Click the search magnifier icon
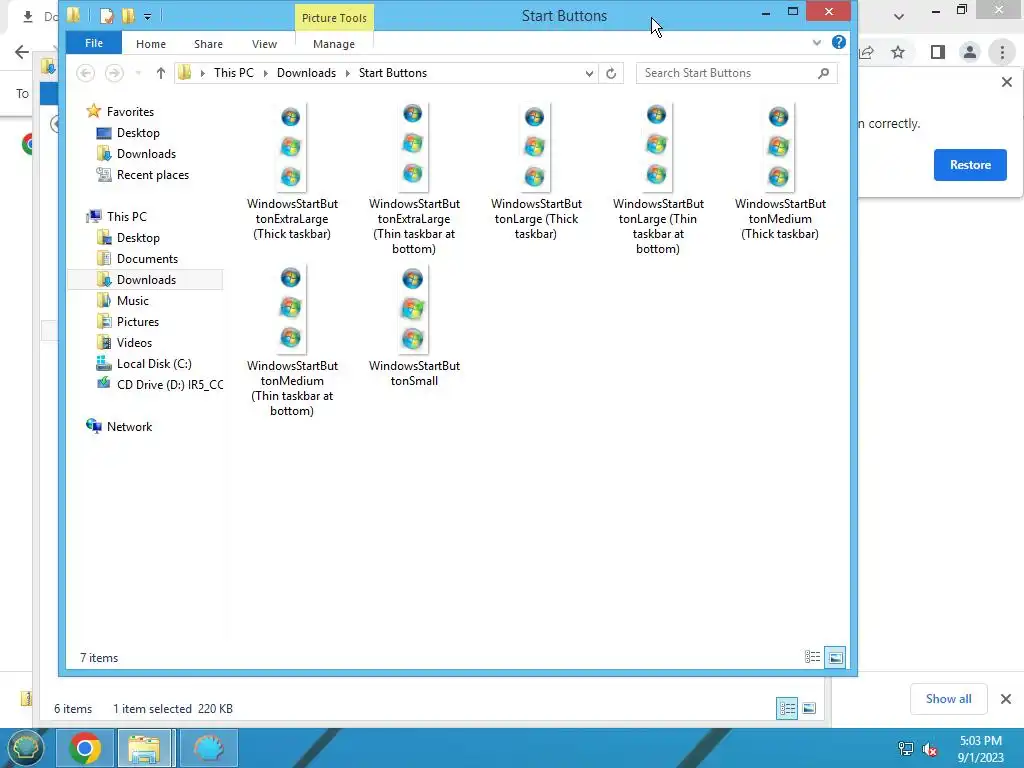This screenshot has height=768, width=1024. tap(824, 73)
